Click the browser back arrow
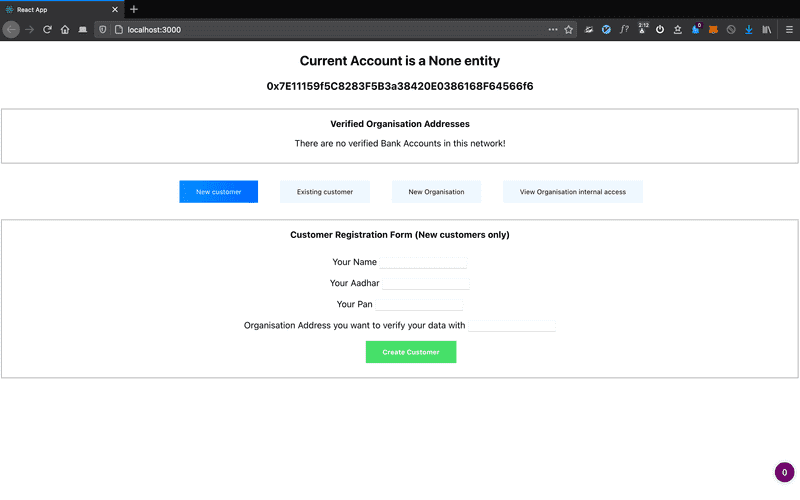 pos(11,30)
